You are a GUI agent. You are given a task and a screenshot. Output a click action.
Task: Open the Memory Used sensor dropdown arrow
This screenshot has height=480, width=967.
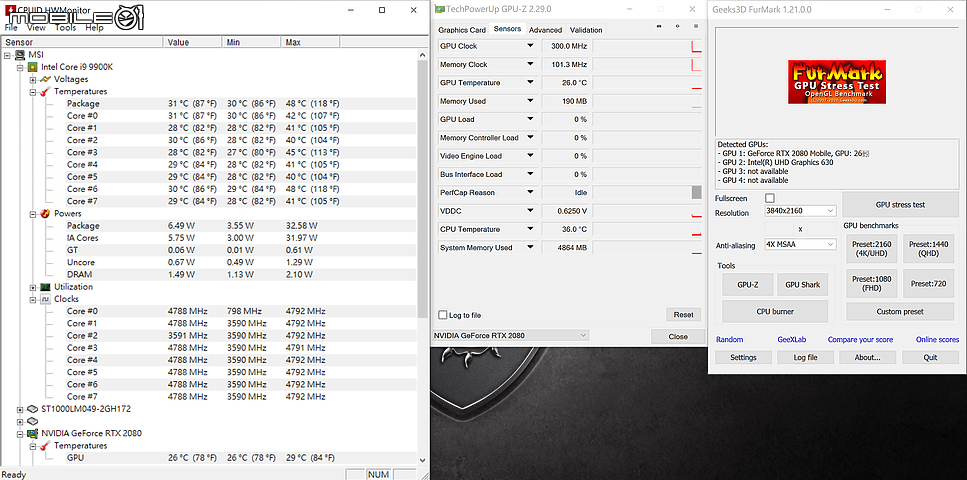530,101
